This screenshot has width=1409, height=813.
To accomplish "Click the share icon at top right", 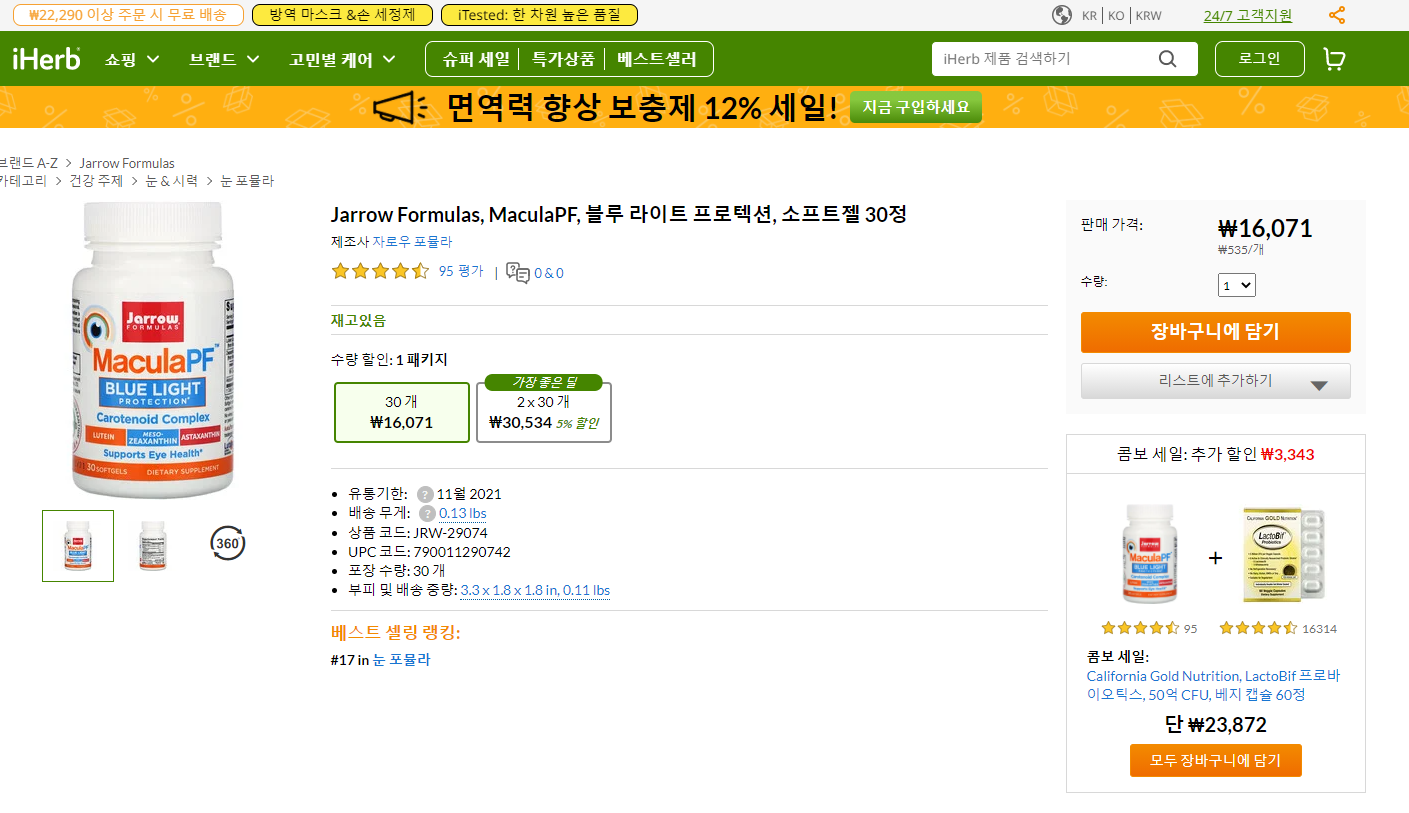I will pos(1337,15).
